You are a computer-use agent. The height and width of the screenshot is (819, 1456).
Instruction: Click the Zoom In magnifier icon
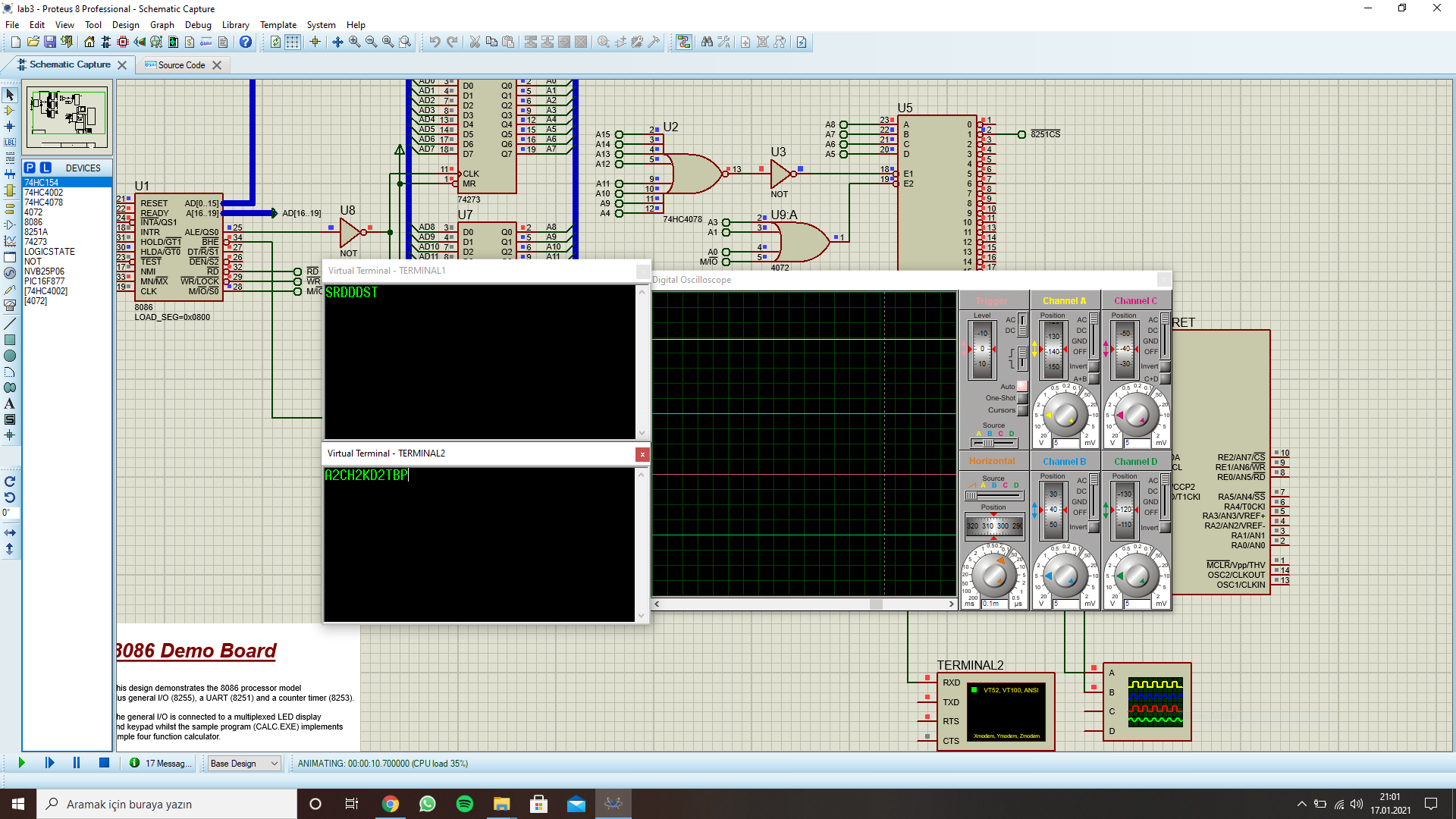(x=354, y=42)
